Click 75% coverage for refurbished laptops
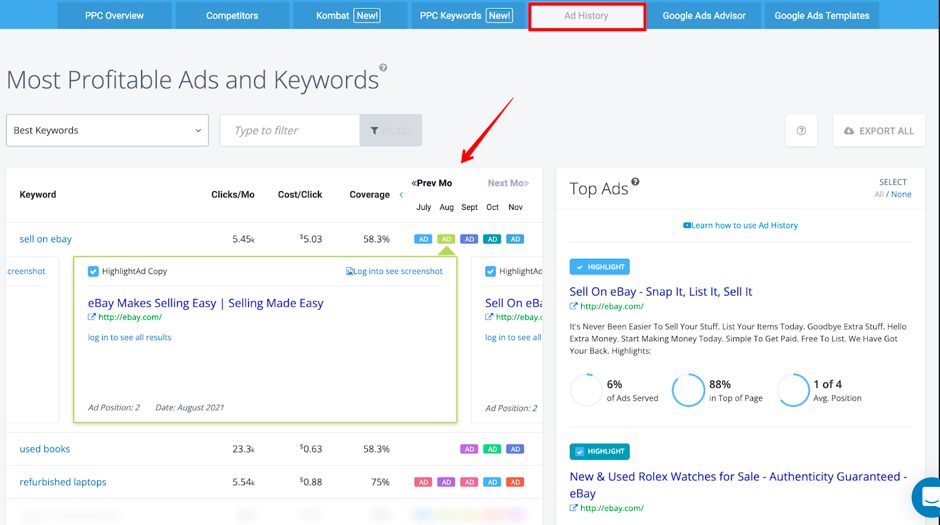940x525 pixels. click(380, 482)
